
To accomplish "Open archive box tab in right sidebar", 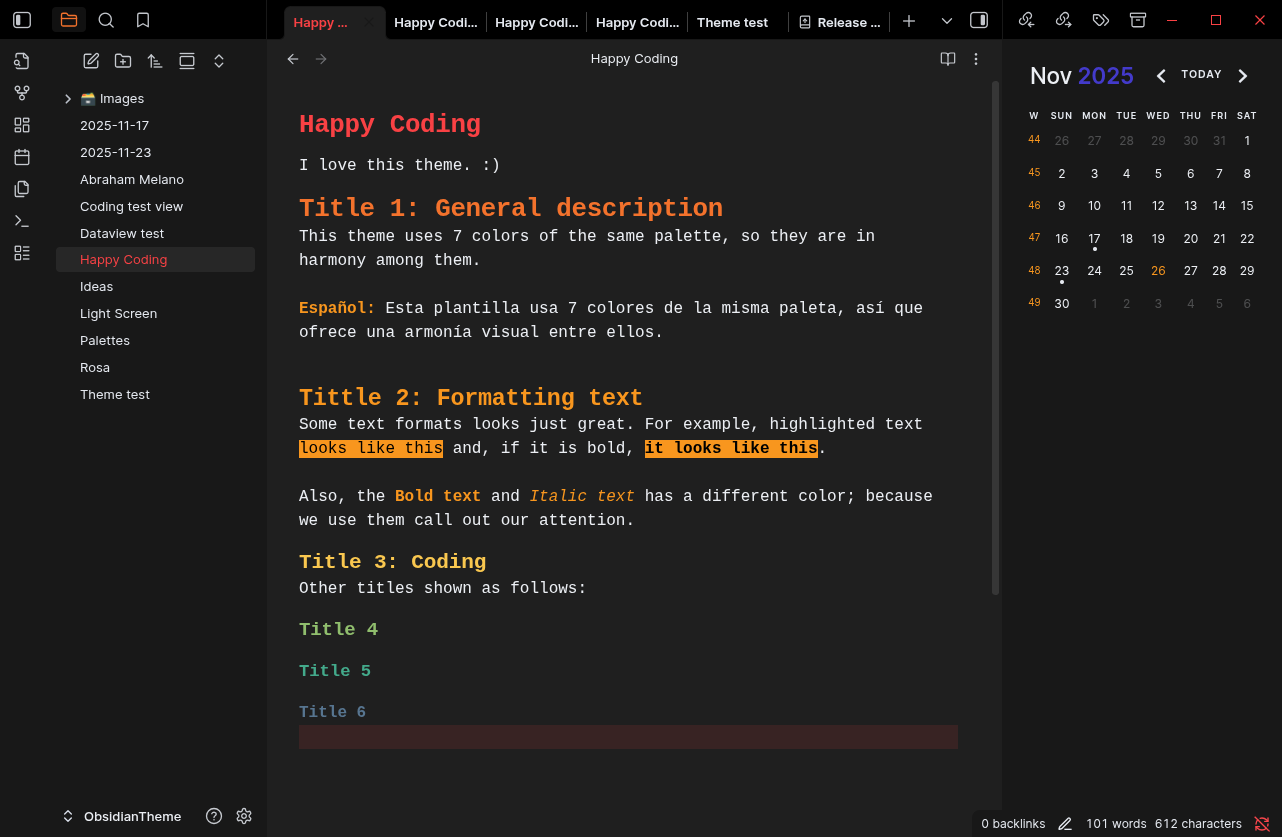I will 1137,20.
